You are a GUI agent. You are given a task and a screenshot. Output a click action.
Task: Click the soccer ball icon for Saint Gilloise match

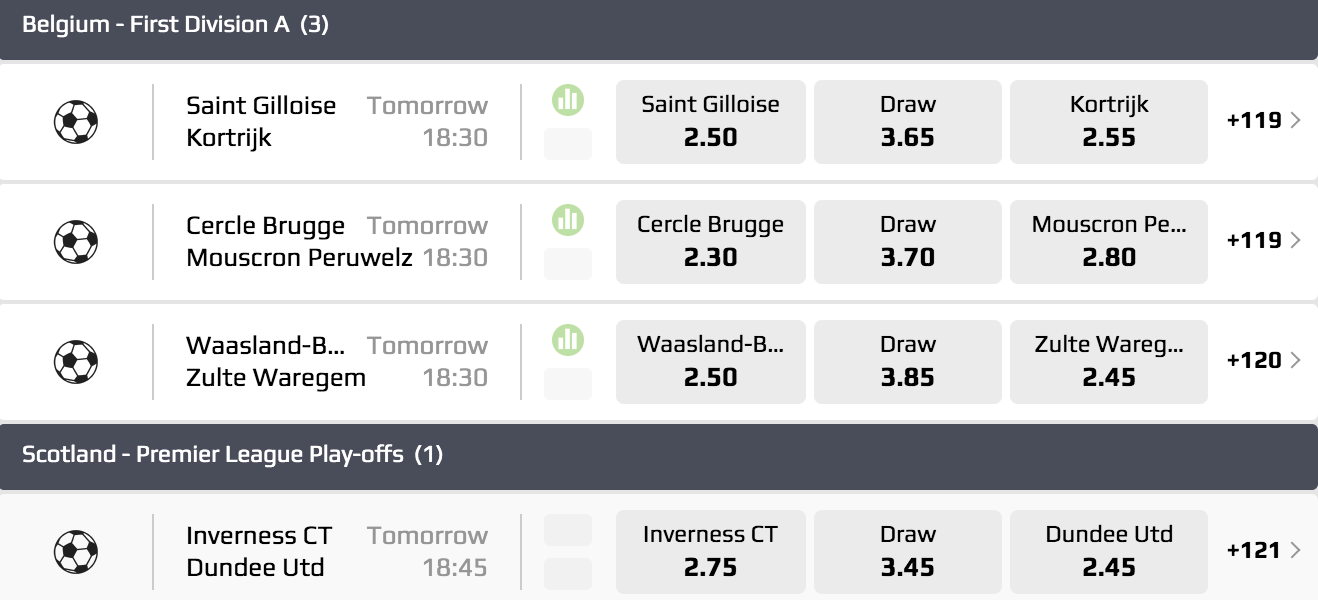pos(76,122)
